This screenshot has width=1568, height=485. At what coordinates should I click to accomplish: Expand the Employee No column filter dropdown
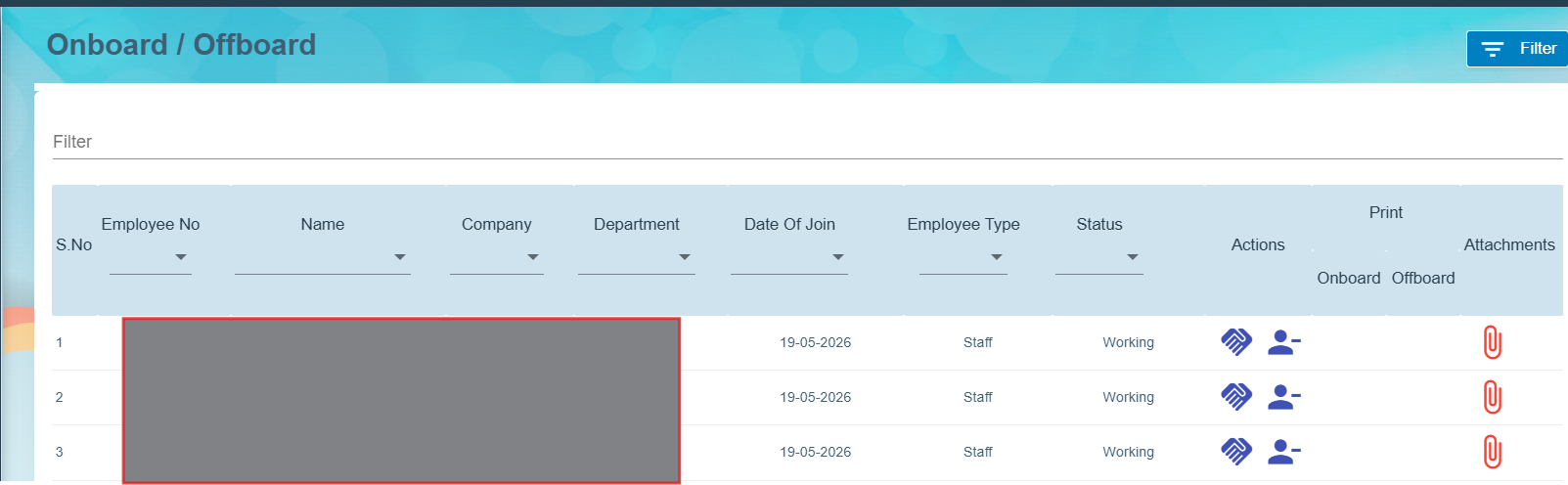[x=151, y=257]
